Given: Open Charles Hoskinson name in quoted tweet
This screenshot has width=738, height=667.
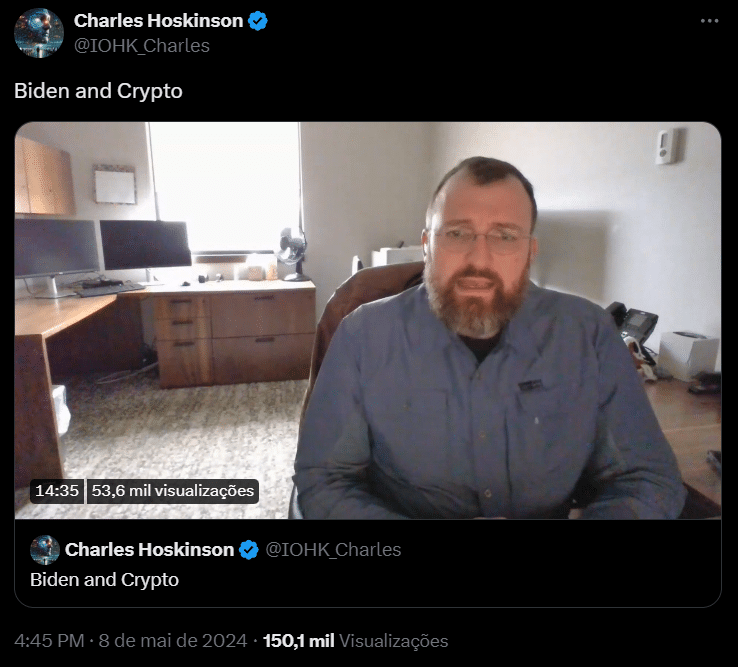Looking at the screenshot, I should click(x=149, y=550).
